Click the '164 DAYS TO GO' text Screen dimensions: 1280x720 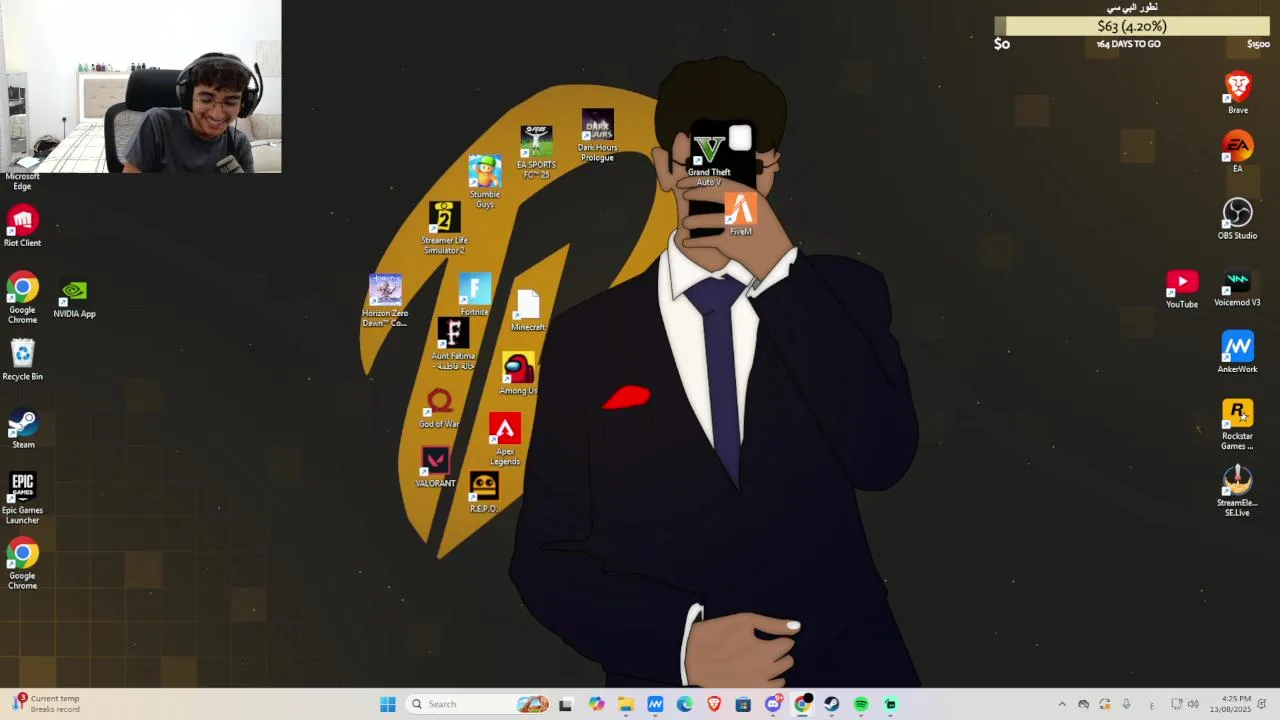click(1128, 44)
